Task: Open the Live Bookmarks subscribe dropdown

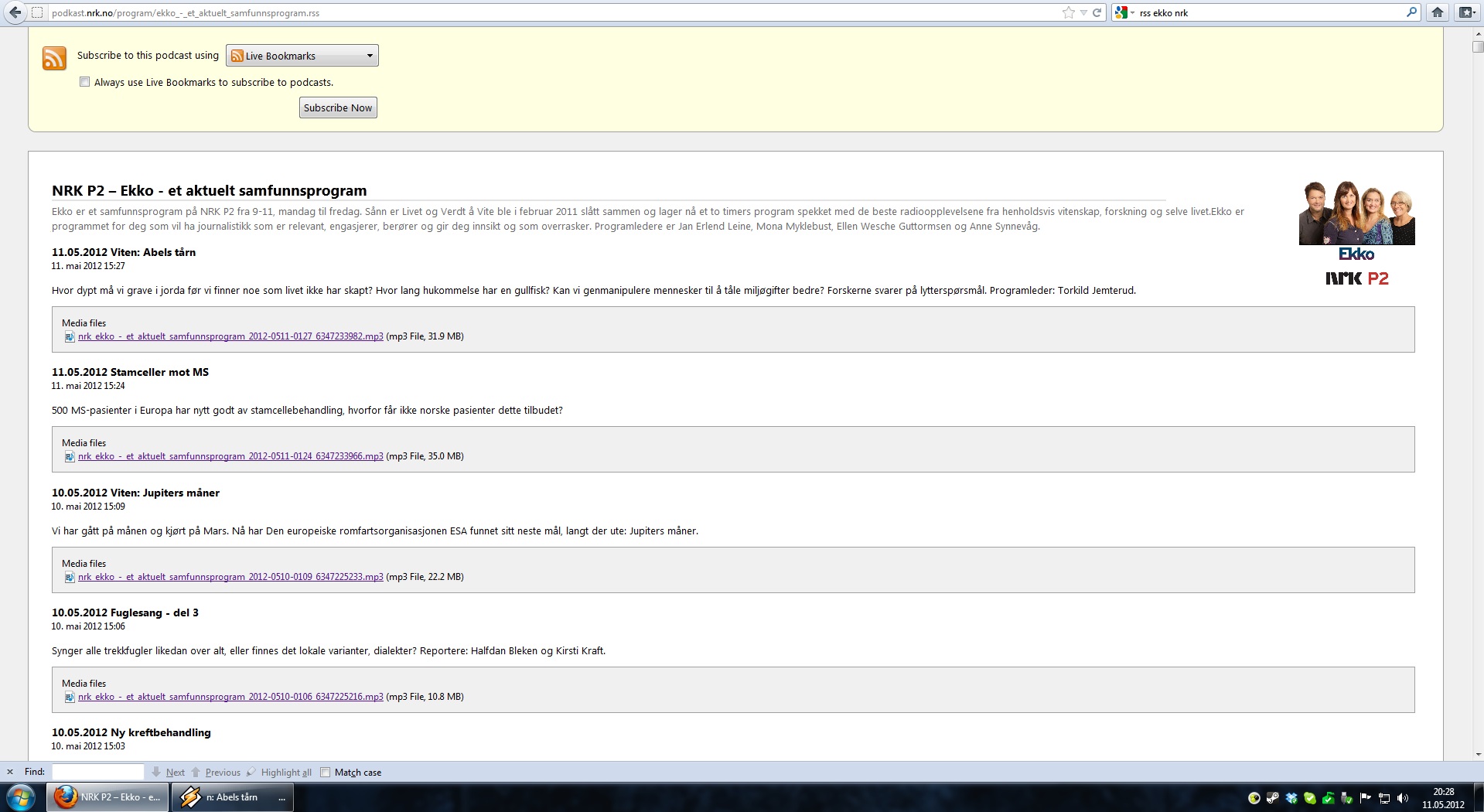Action: tap(302, 56)
